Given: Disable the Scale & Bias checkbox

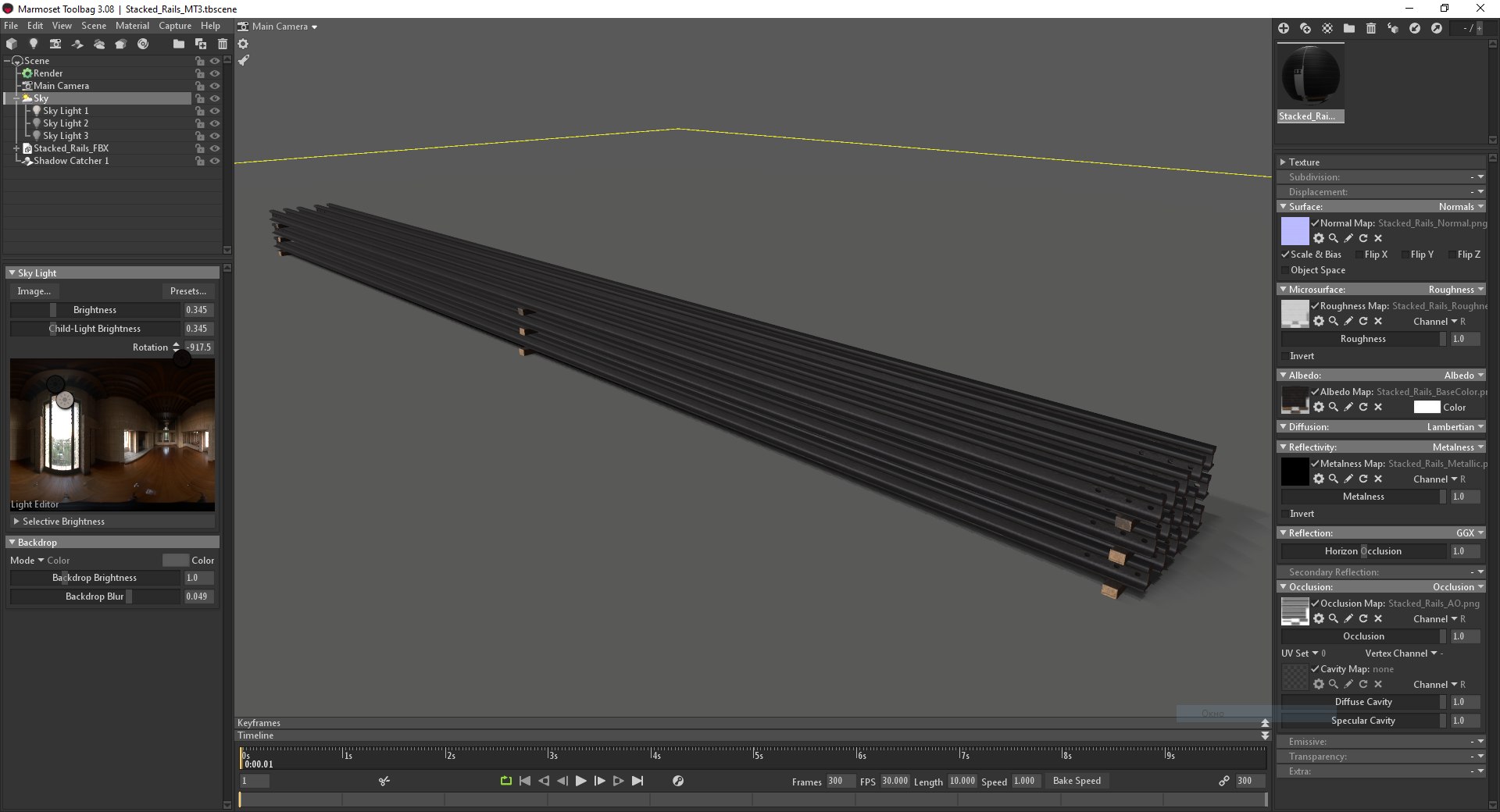Looking at the screenshot, I should [1285, 255].
